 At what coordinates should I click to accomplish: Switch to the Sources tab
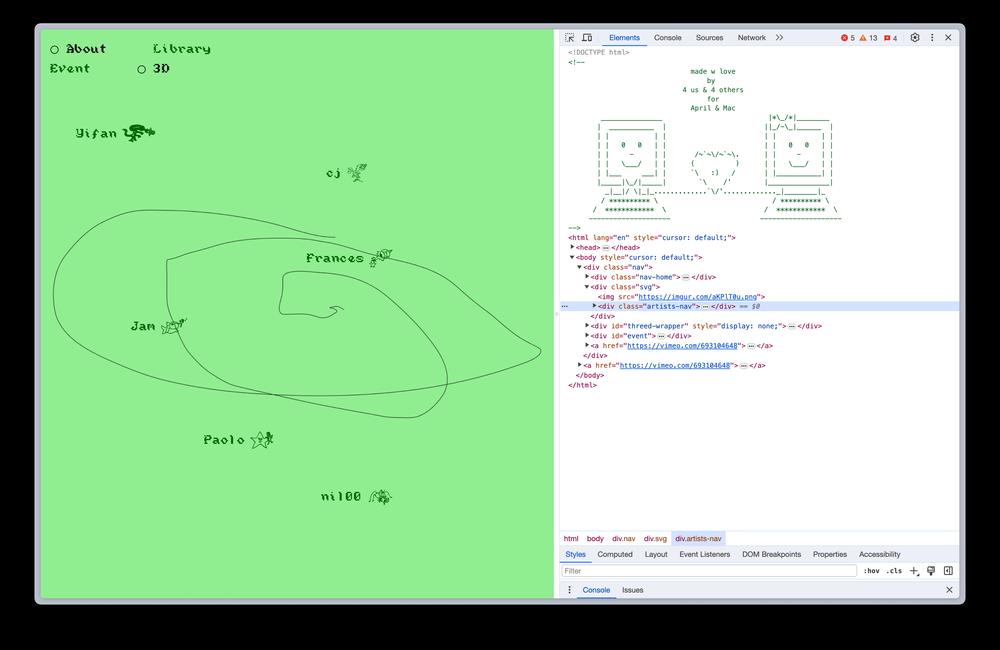click(x=709, y=38)
